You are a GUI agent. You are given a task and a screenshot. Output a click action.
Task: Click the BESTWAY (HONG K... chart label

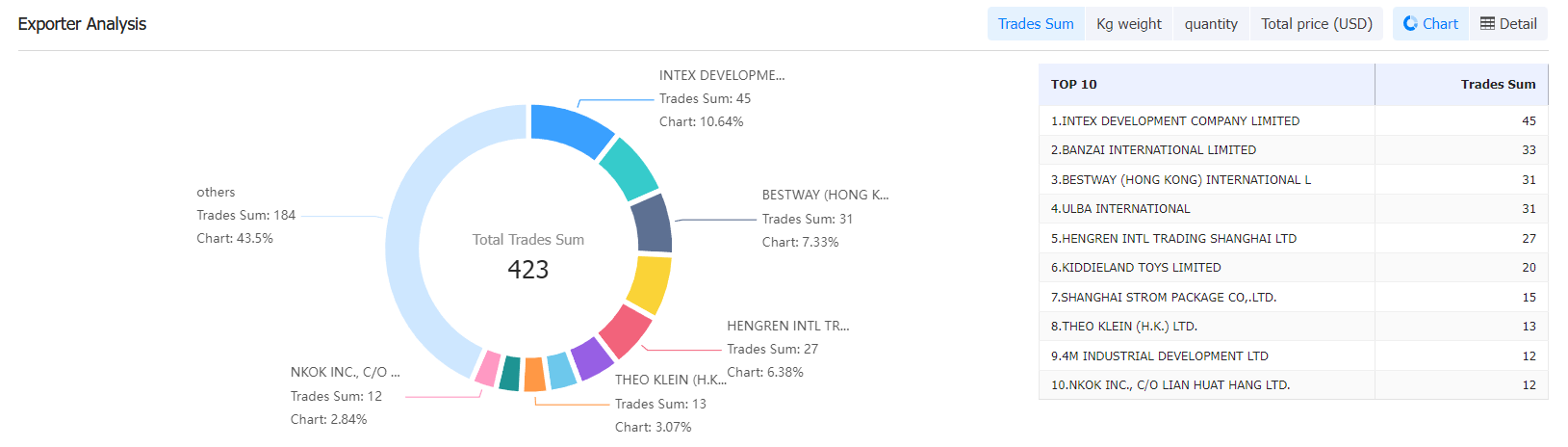825,195
